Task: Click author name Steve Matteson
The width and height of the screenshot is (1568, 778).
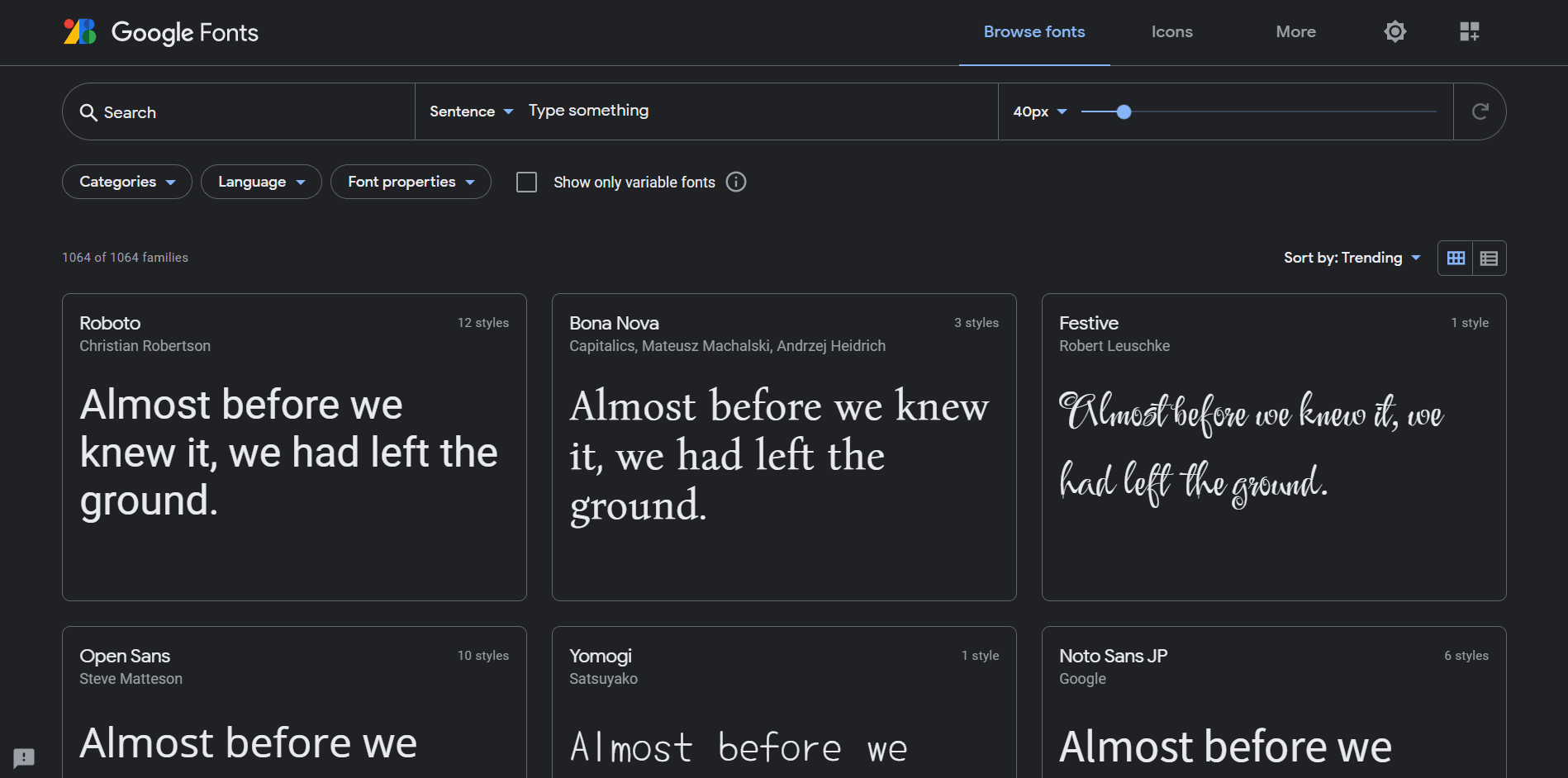Action: point(131,679)
